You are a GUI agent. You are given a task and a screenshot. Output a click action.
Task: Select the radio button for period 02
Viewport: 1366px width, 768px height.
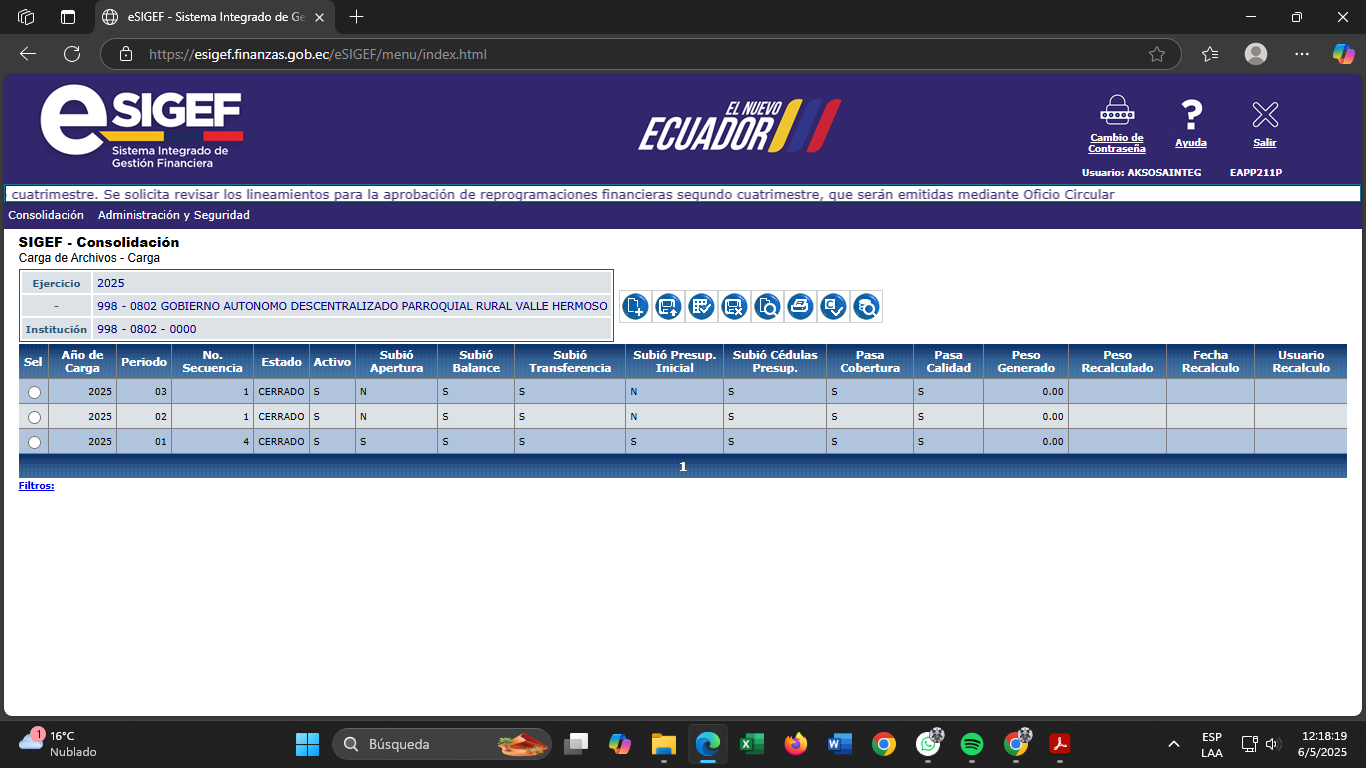pos(34,417)
